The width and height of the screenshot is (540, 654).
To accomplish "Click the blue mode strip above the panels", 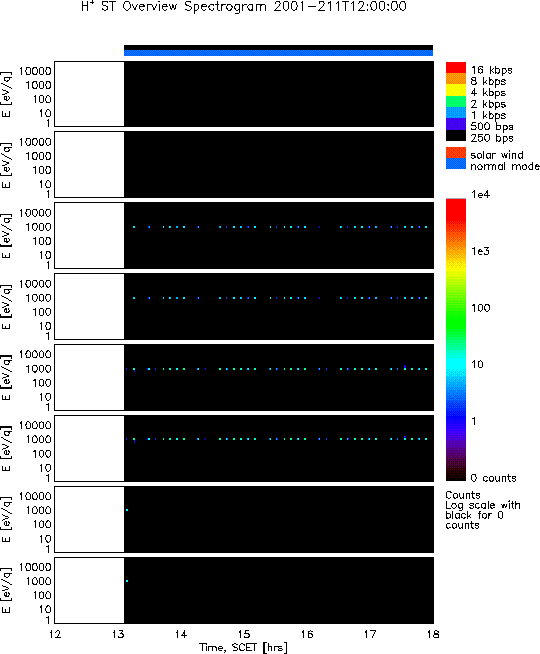I will pyautogui.click(x=279, y=53).
